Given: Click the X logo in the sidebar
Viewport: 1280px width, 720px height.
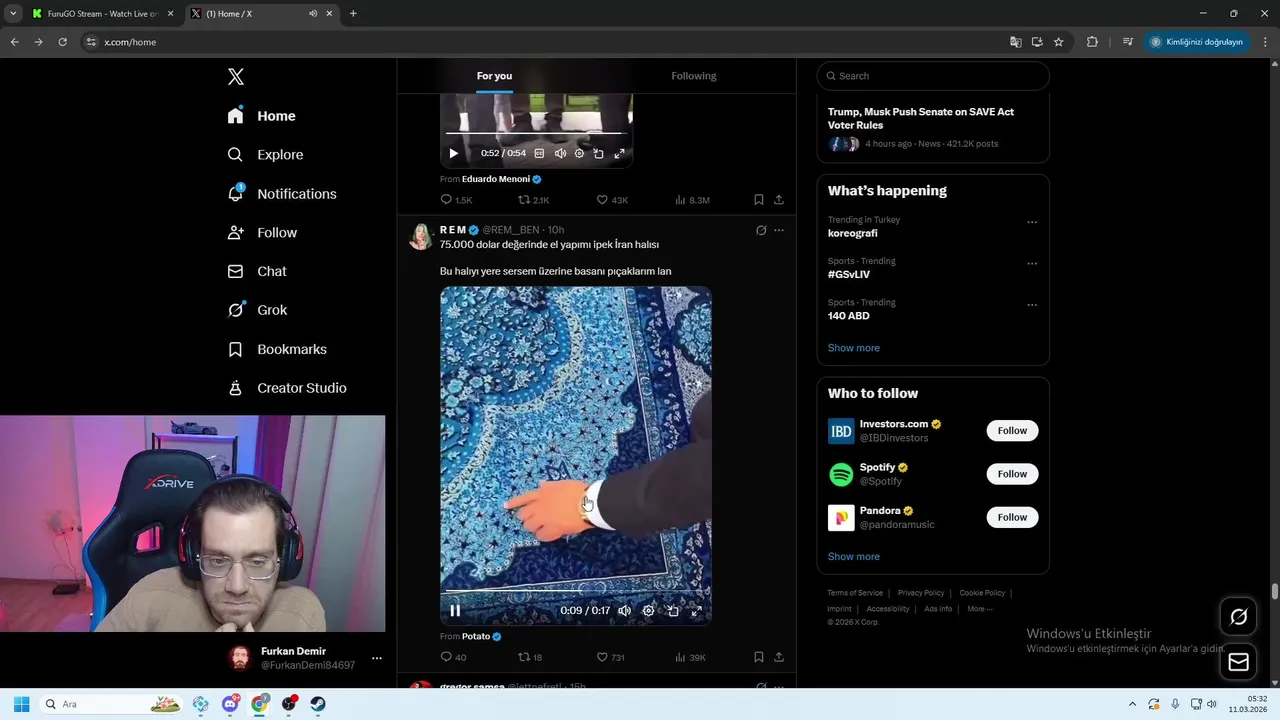Looking at the screenshot, I should click(236, 77).
